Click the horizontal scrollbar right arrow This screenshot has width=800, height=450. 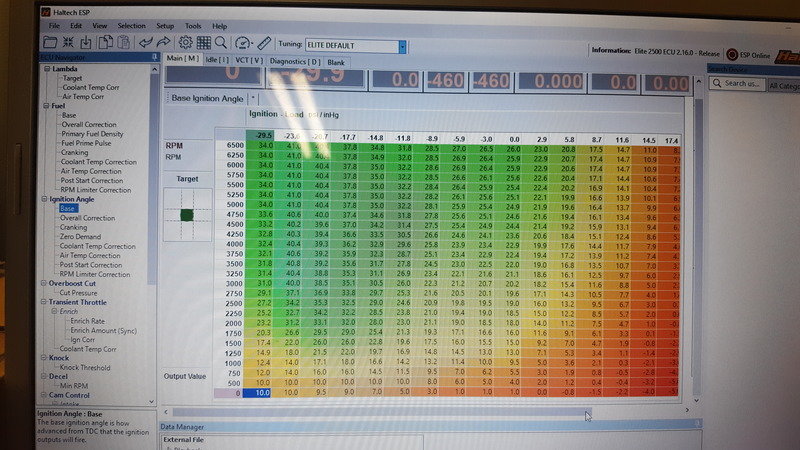click(x=687, y=410)
